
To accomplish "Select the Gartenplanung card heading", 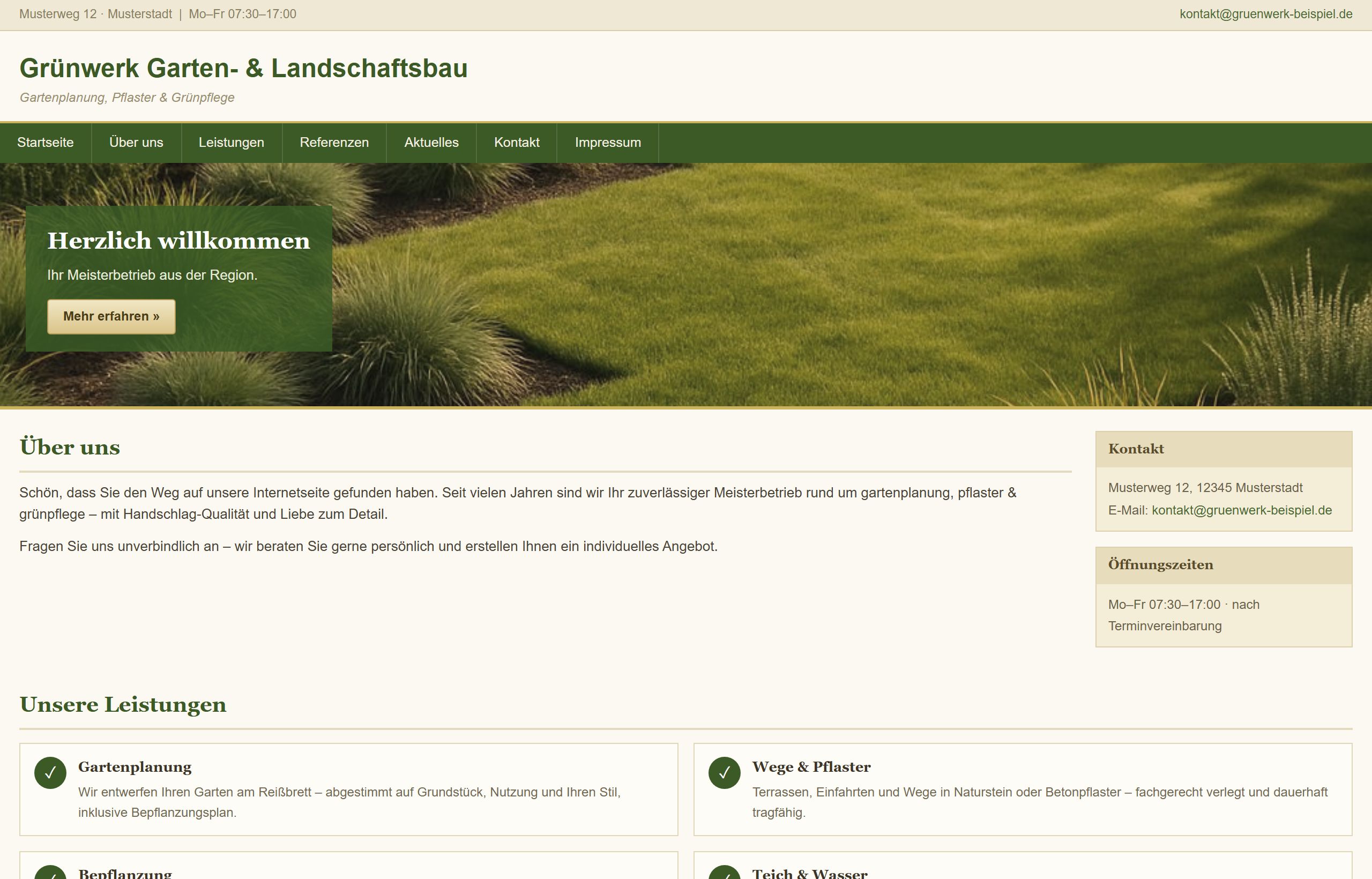I will [135, 766].
